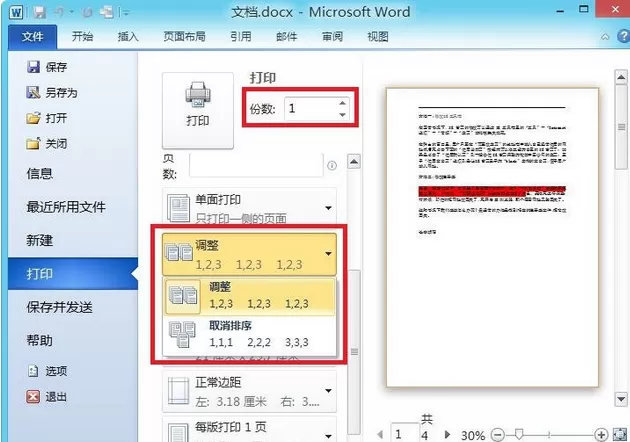630x442 pixels.
Task: Open the 调整 collation dropdown header
Action: pyautogui.click(x=249, y=254)
